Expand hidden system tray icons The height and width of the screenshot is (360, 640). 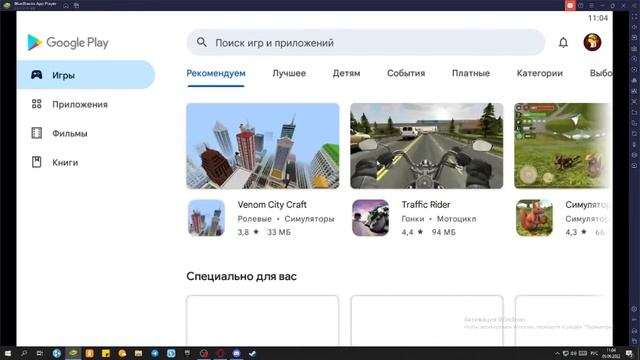557,353
